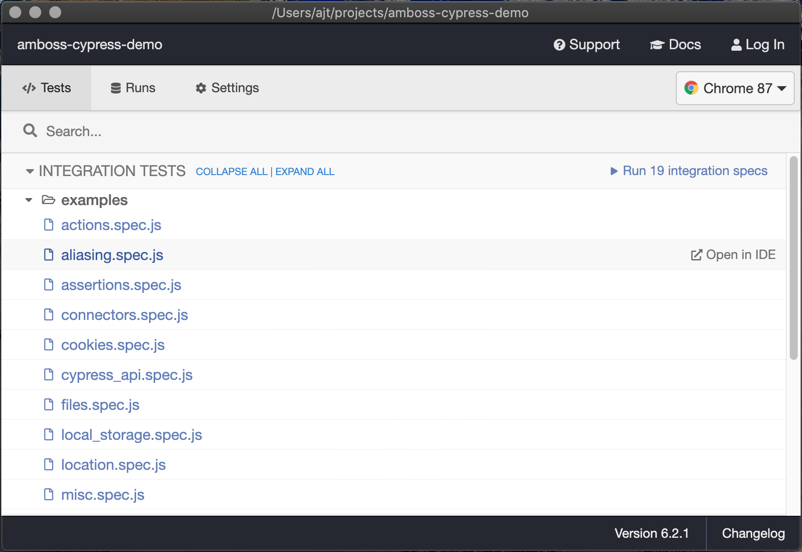Switch to the Tests tab

[47, 88]
